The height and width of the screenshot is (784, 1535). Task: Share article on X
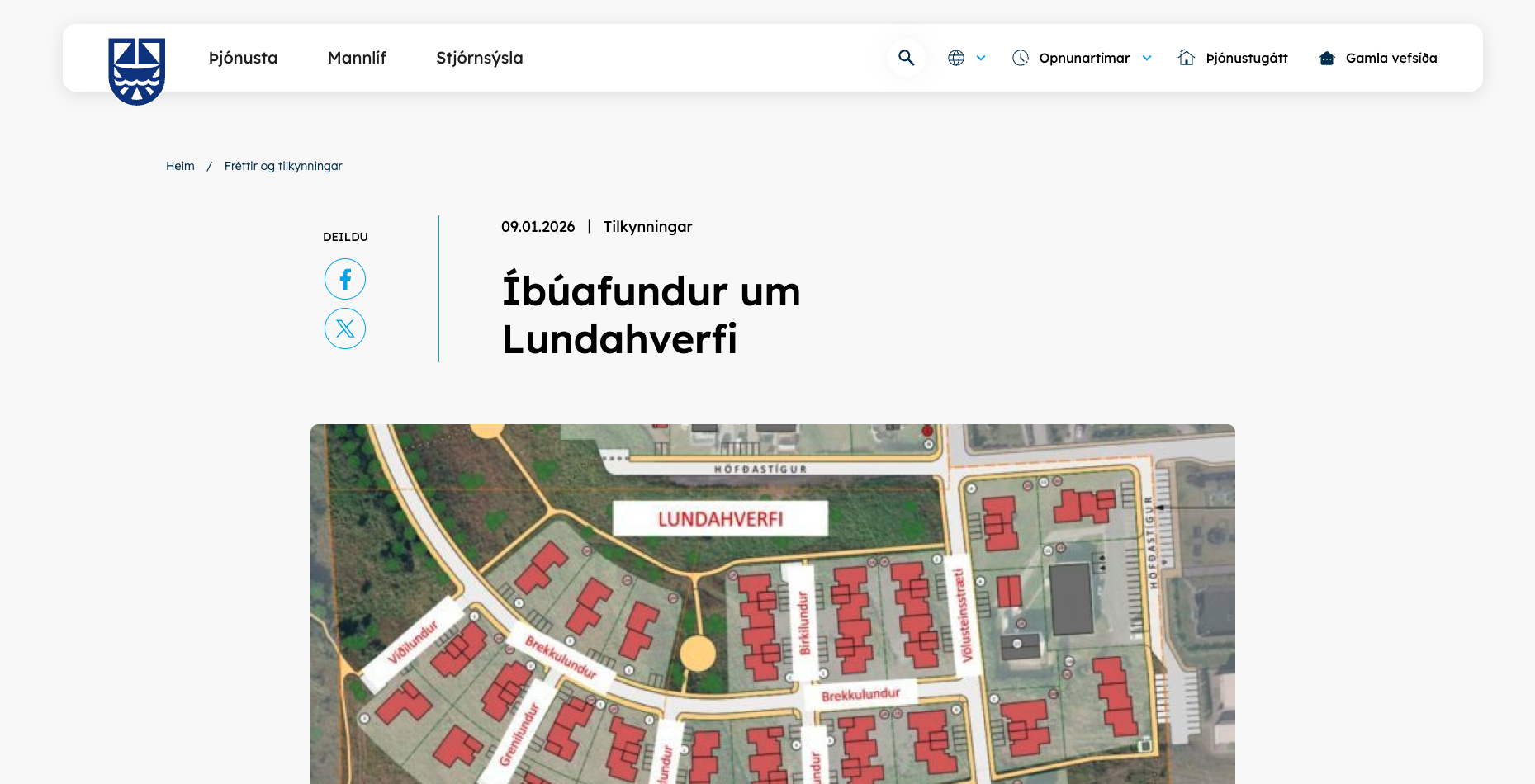tap(345, 328)
